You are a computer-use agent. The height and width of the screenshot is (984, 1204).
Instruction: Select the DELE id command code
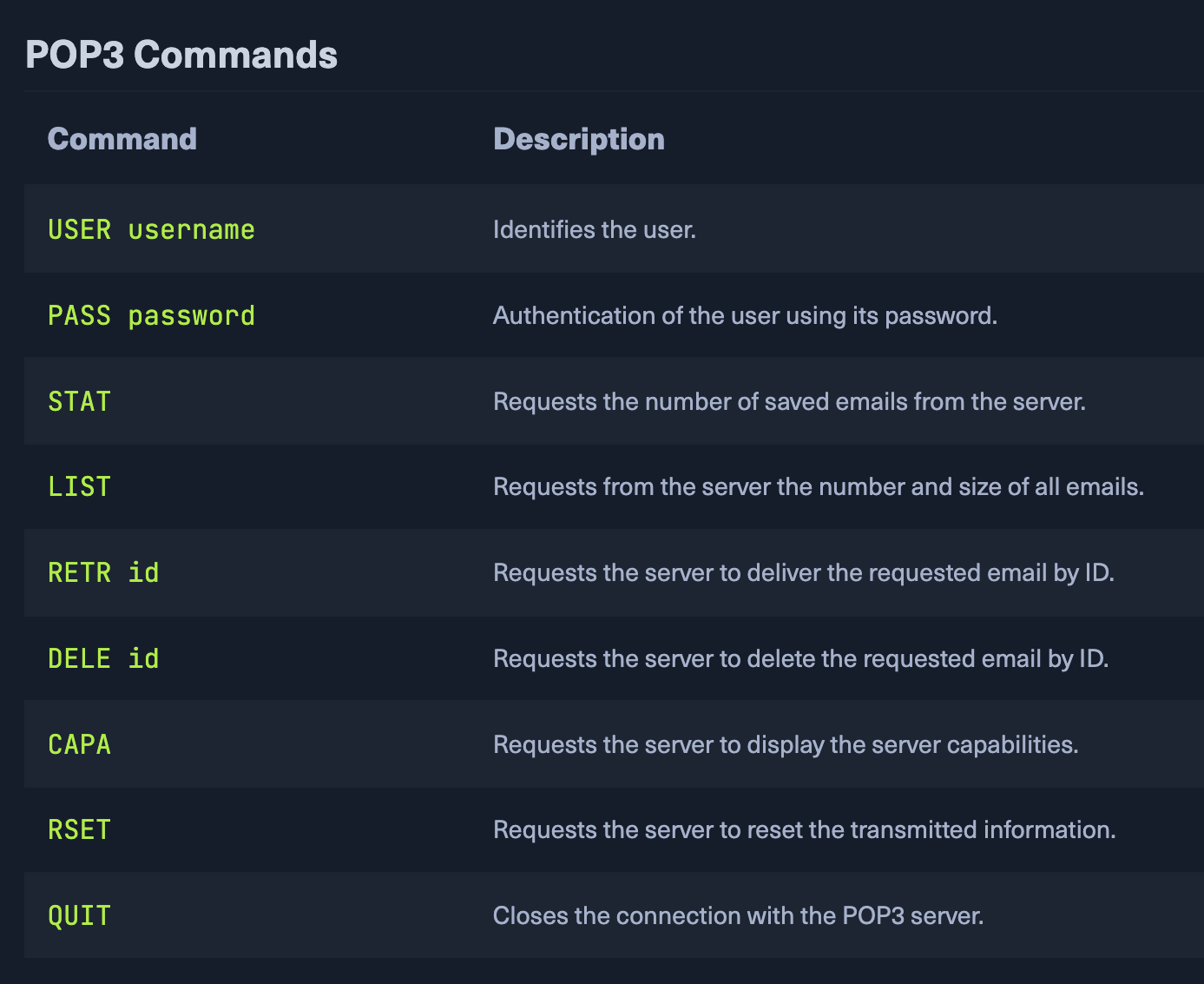pyautogui.click(x=103, y=658)
